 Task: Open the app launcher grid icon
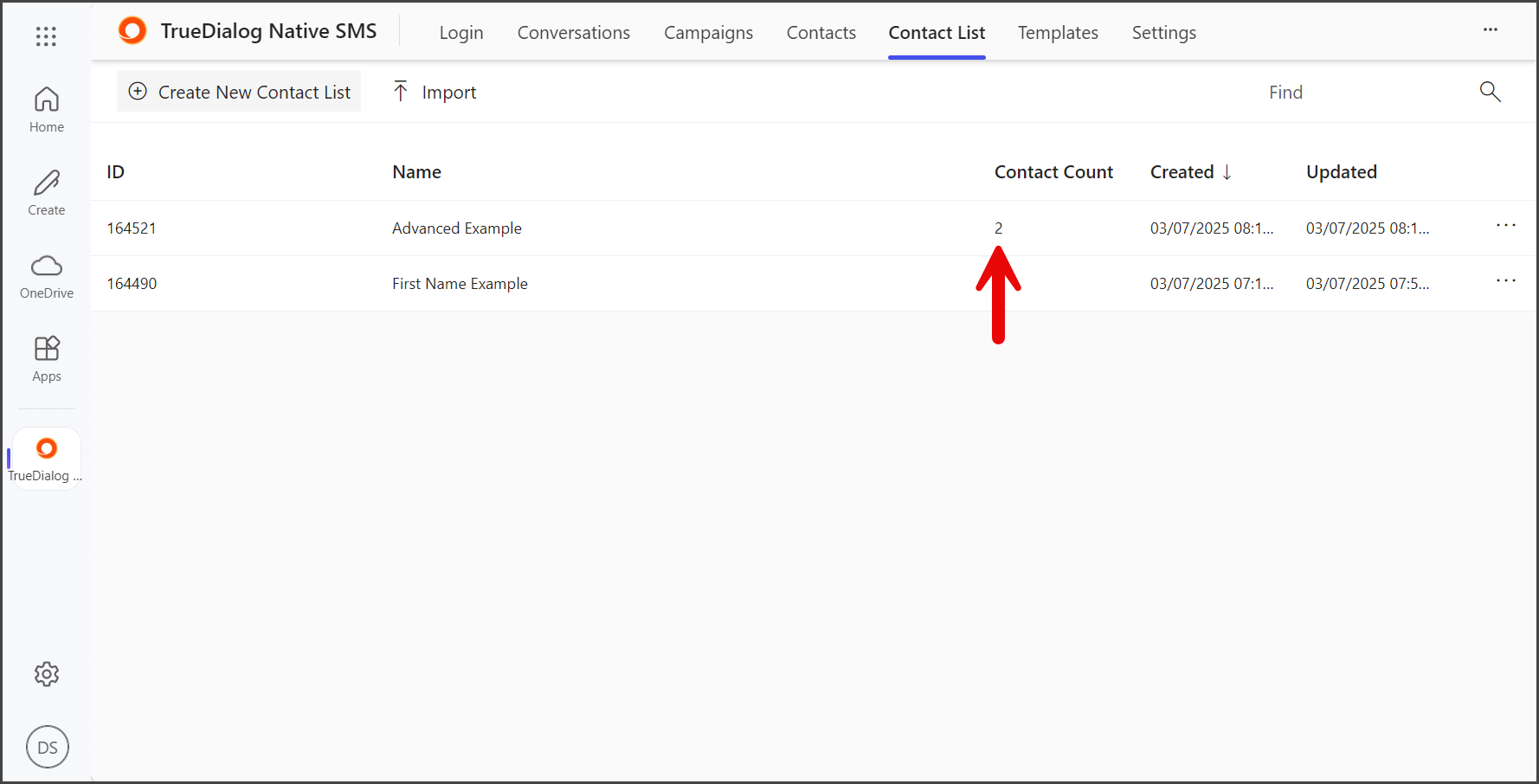click(46, 35)
